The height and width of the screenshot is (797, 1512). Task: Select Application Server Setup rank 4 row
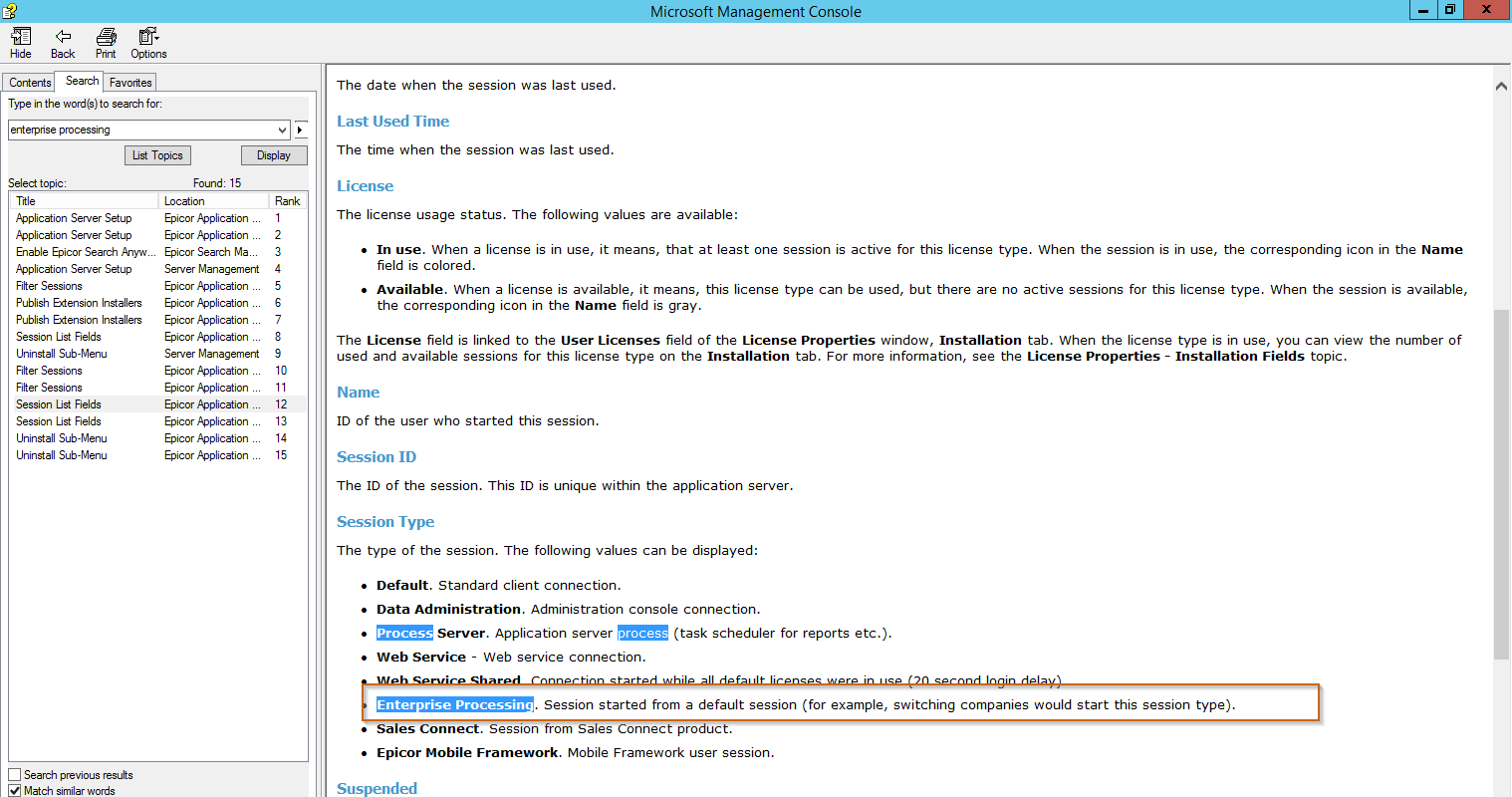(x=158, y=269)
